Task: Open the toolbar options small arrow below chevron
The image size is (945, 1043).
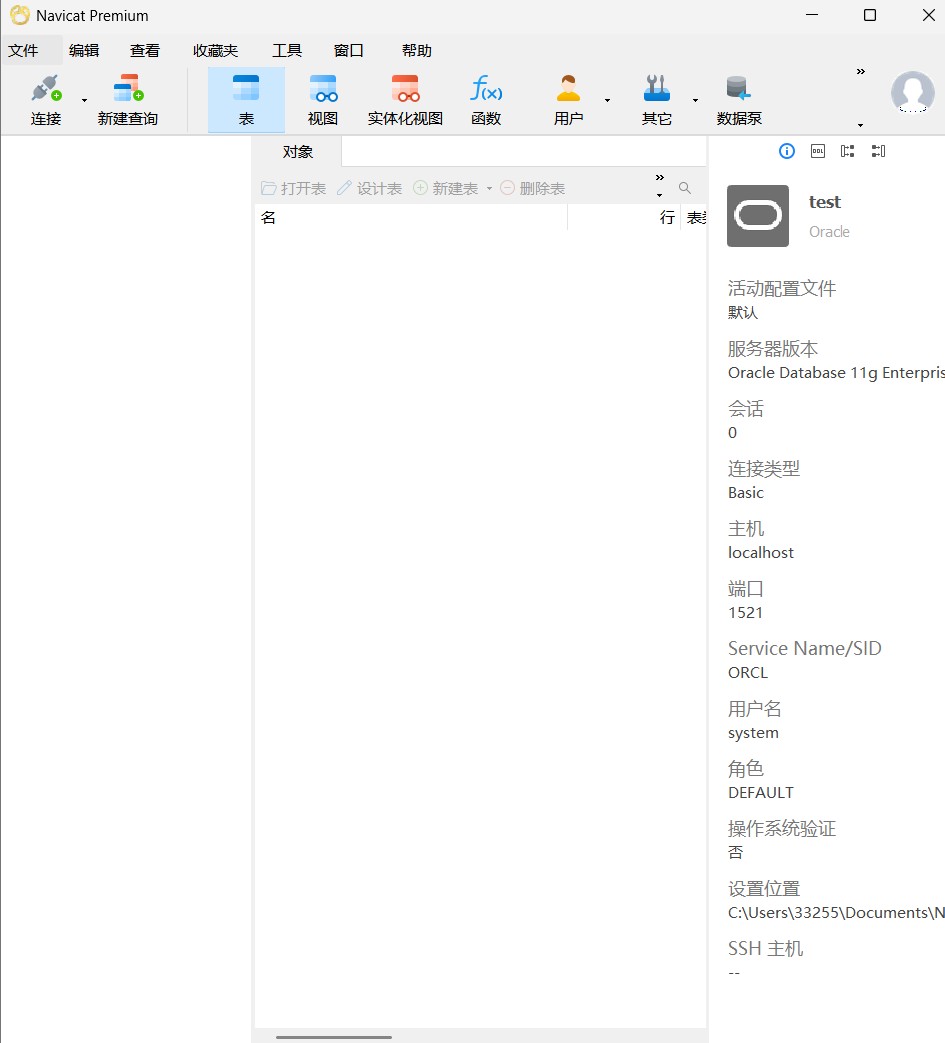Action: tap(861, 125)
